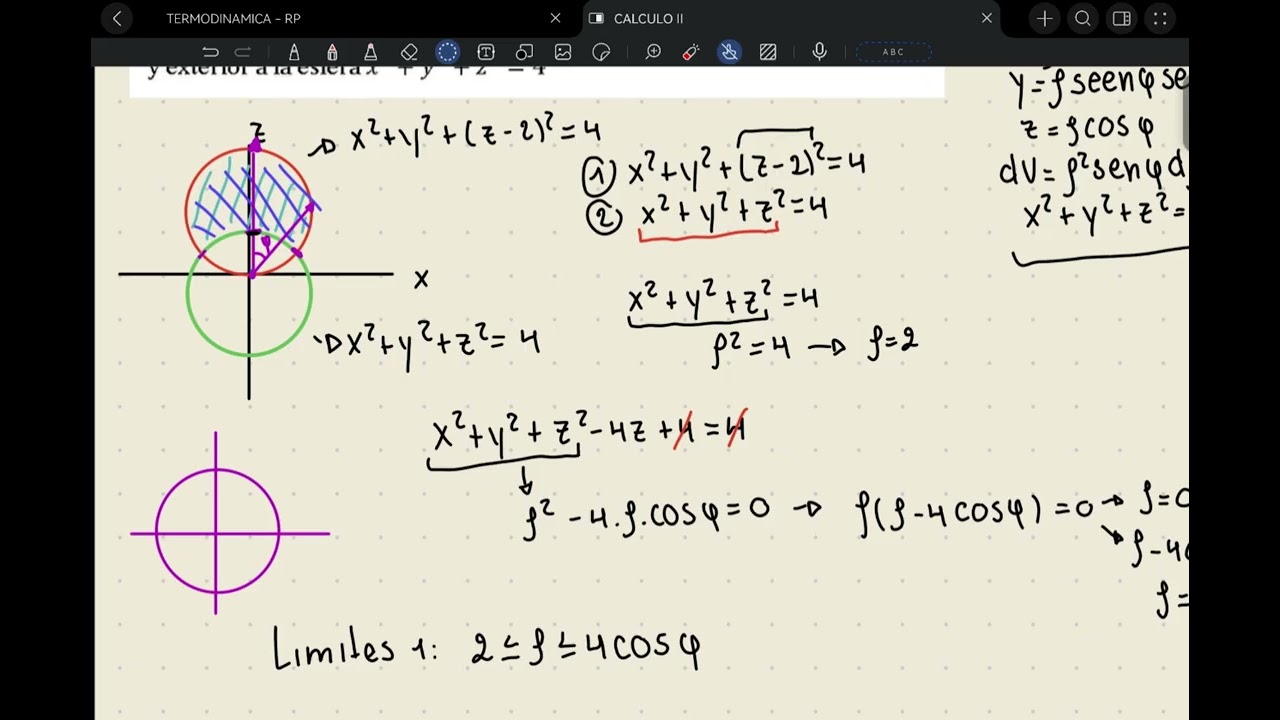Select the Pen tool
The height and width of the screenshot is (720, 1280).
tap(294, 52)
